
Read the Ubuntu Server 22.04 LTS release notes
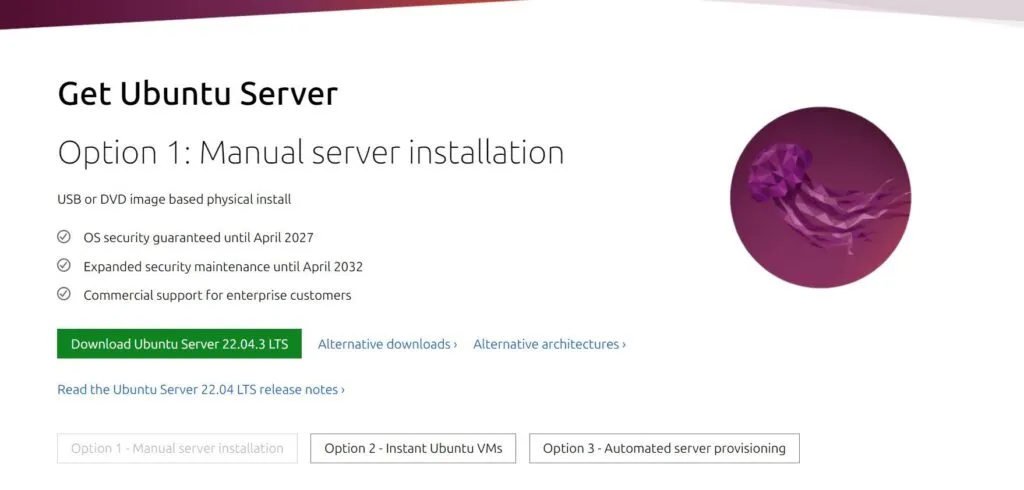coord(201,389)
